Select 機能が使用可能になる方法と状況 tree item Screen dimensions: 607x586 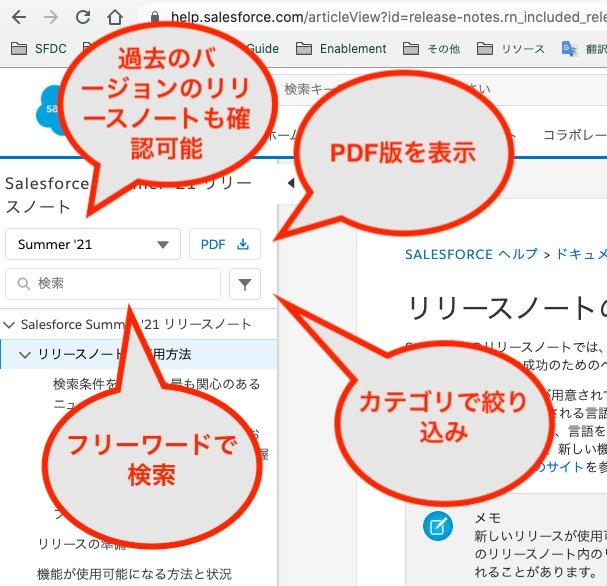[134, 574]
